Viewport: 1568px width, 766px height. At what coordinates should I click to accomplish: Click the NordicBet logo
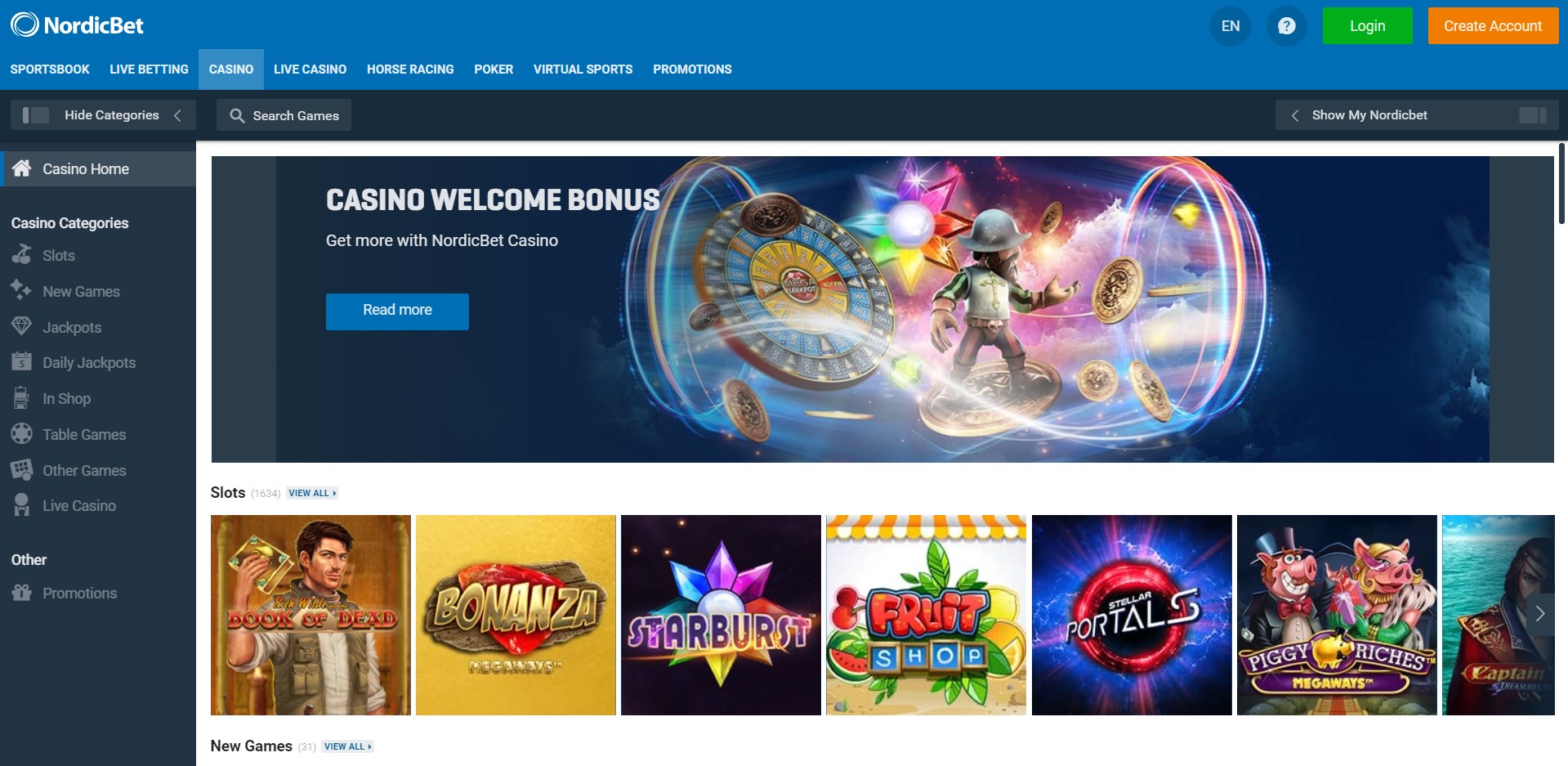[x=77, y=25]
